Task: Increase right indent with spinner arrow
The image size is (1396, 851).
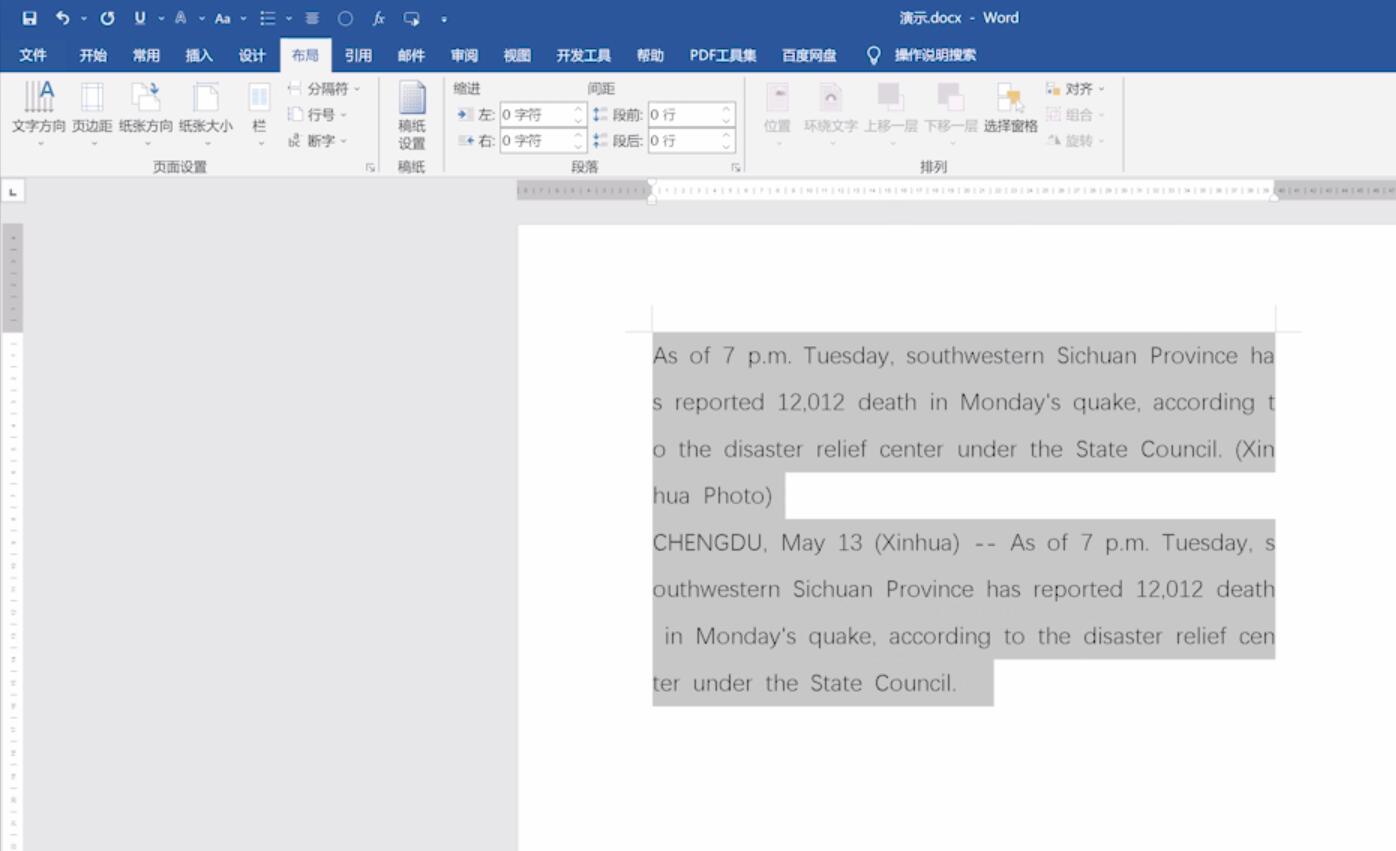Action: (x=578, y=135)
